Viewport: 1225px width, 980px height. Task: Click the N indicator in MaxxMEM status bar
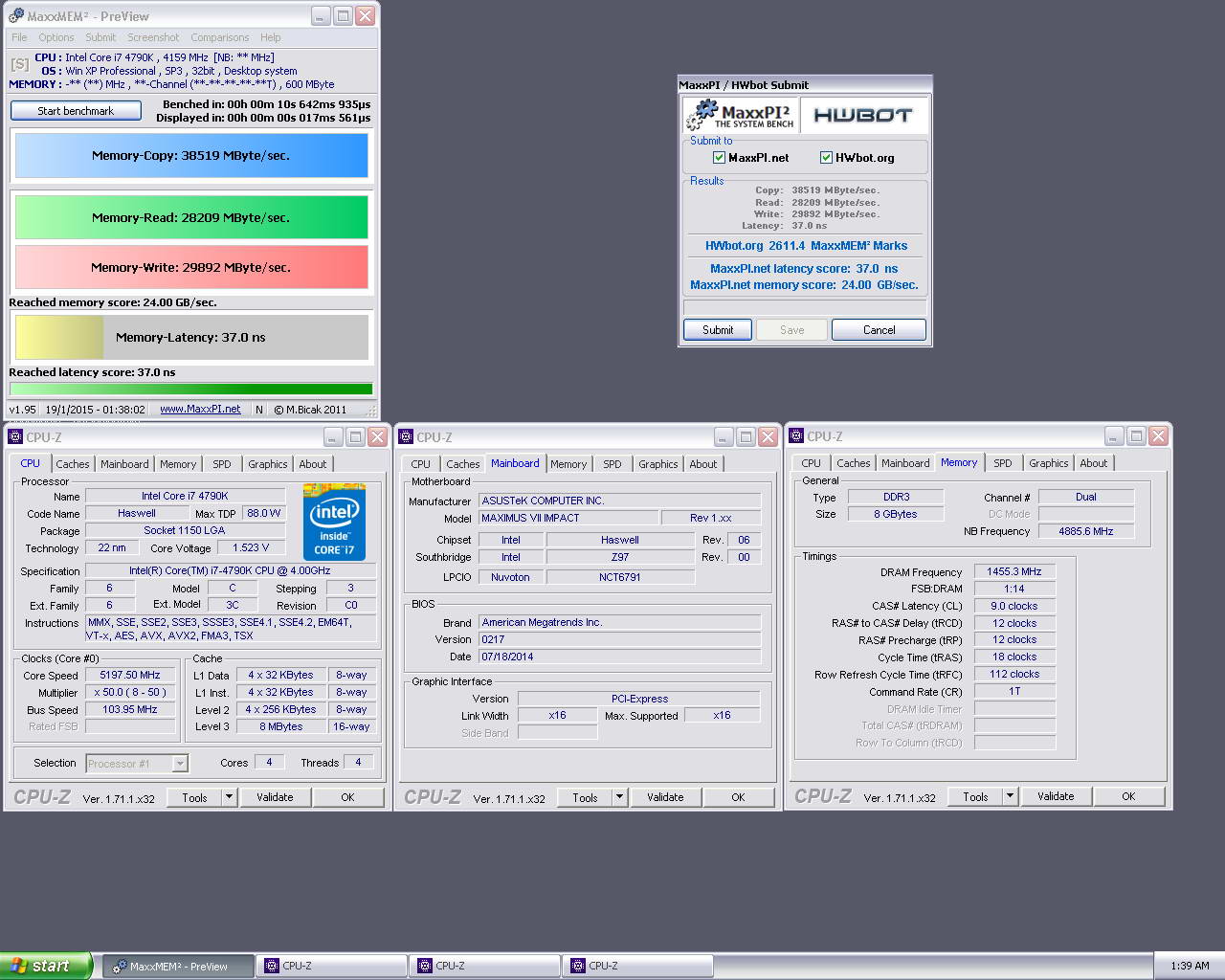[x=259, y=410]
